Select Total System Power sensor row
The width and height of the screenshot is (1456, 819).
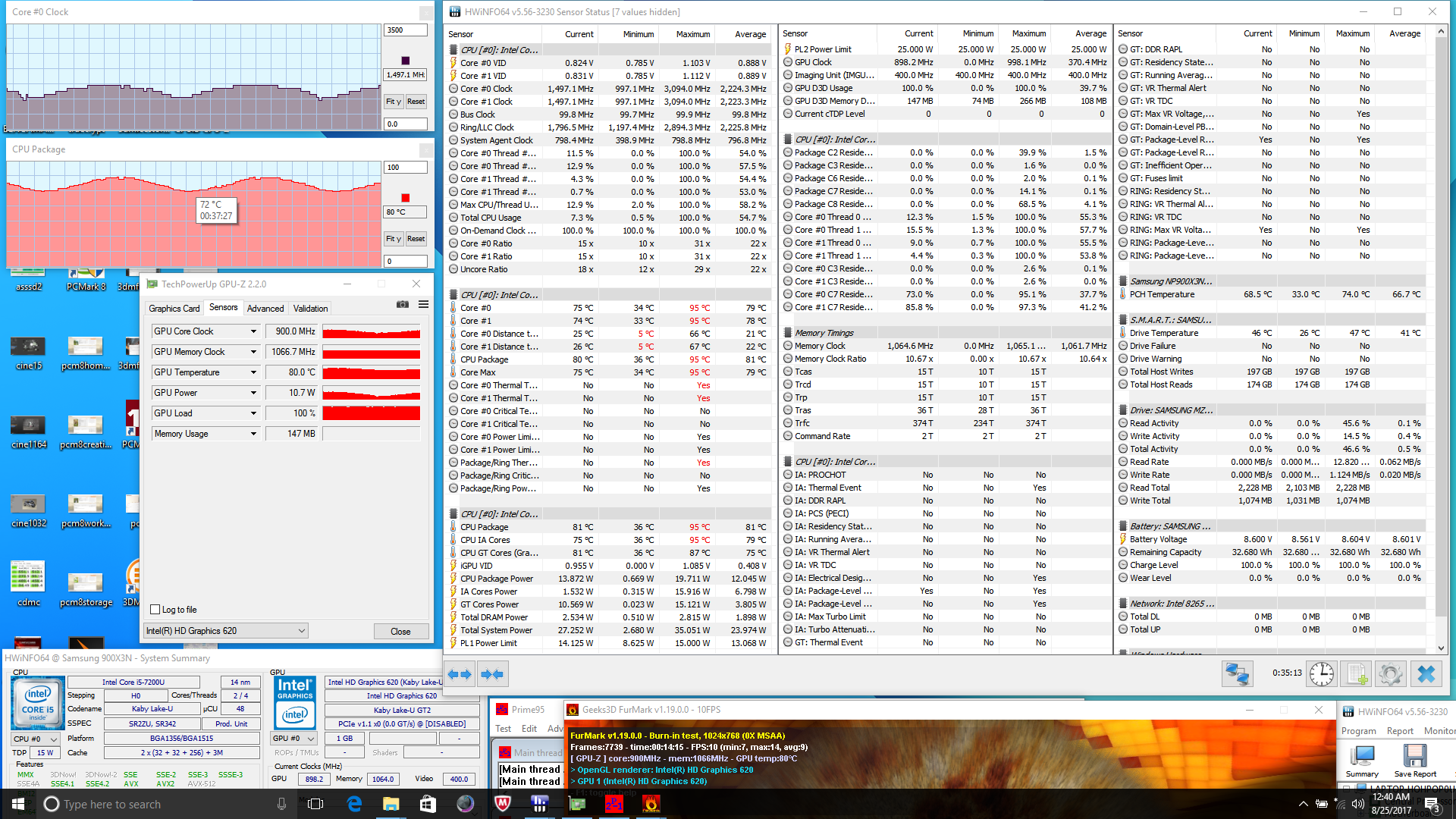click(610, 631)
